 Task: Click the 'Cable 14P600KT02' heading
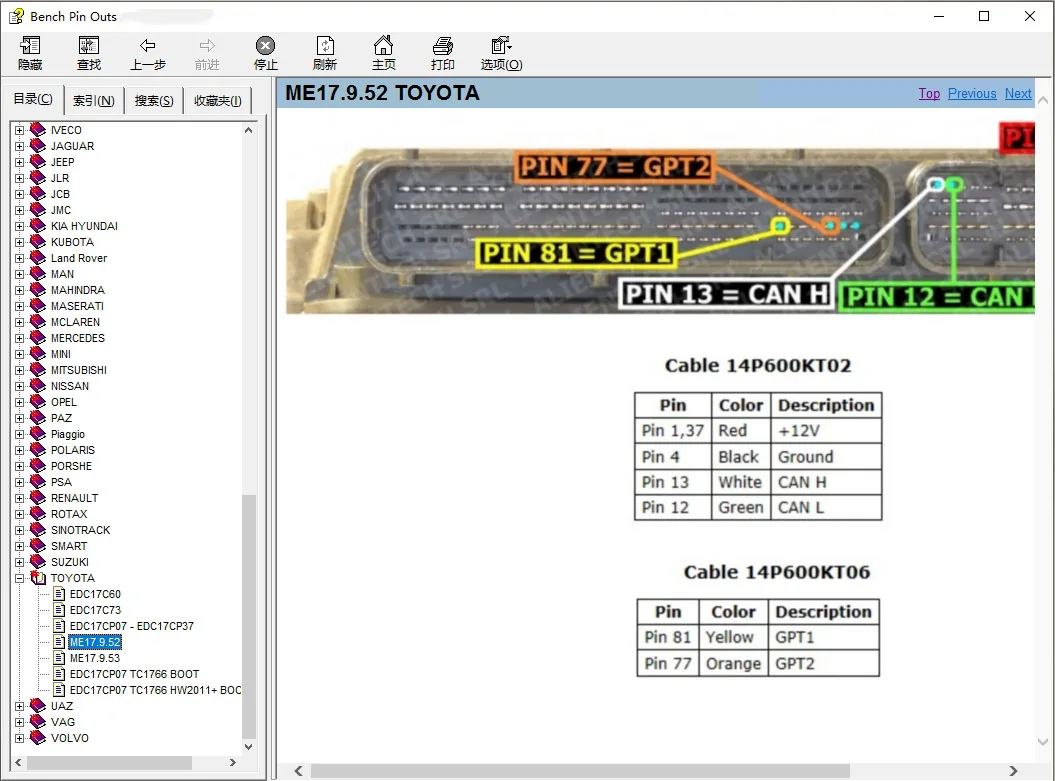tap(758, 365)
